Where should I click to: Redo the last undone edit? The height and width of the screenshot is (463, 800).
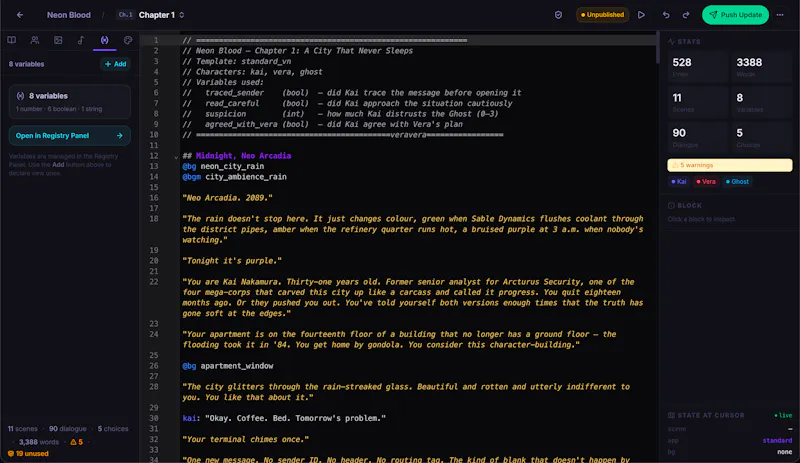686,15
